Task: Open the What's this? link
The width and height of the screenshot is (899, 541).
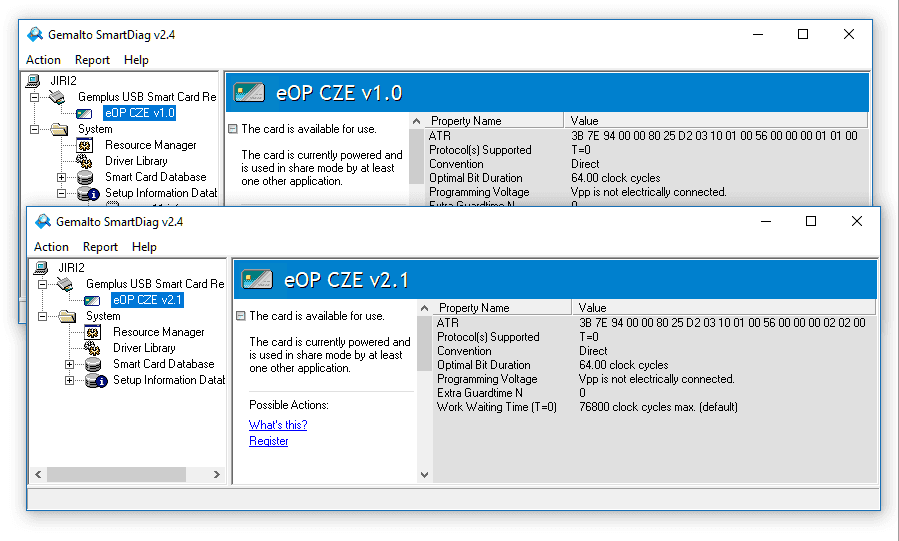Action: pos(278,425)
